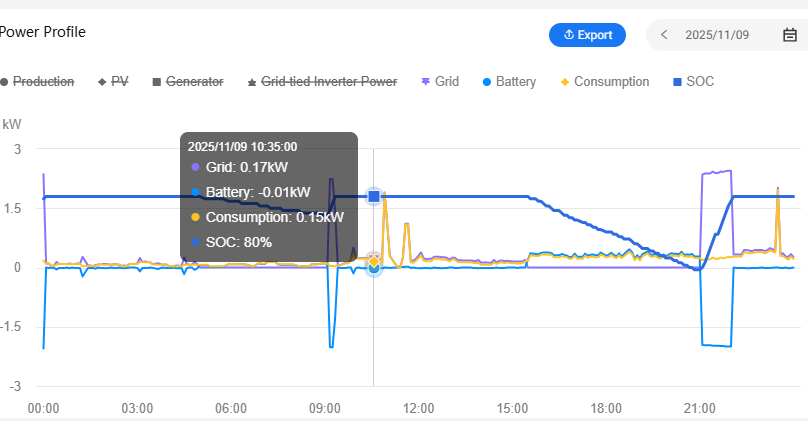Show the Production series via its legend icon
This screenshot has width=808, height=421.
click(5, 82)
